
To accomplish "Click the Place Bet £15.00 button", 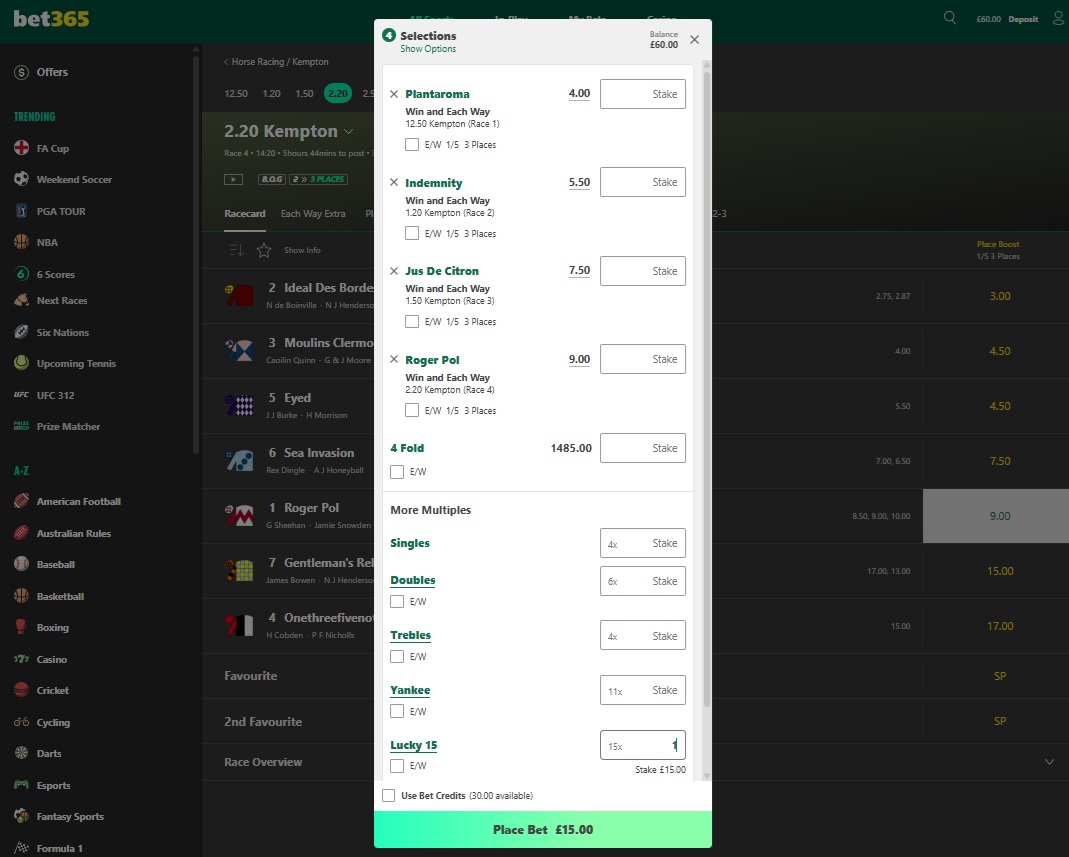I will (542, 829).
